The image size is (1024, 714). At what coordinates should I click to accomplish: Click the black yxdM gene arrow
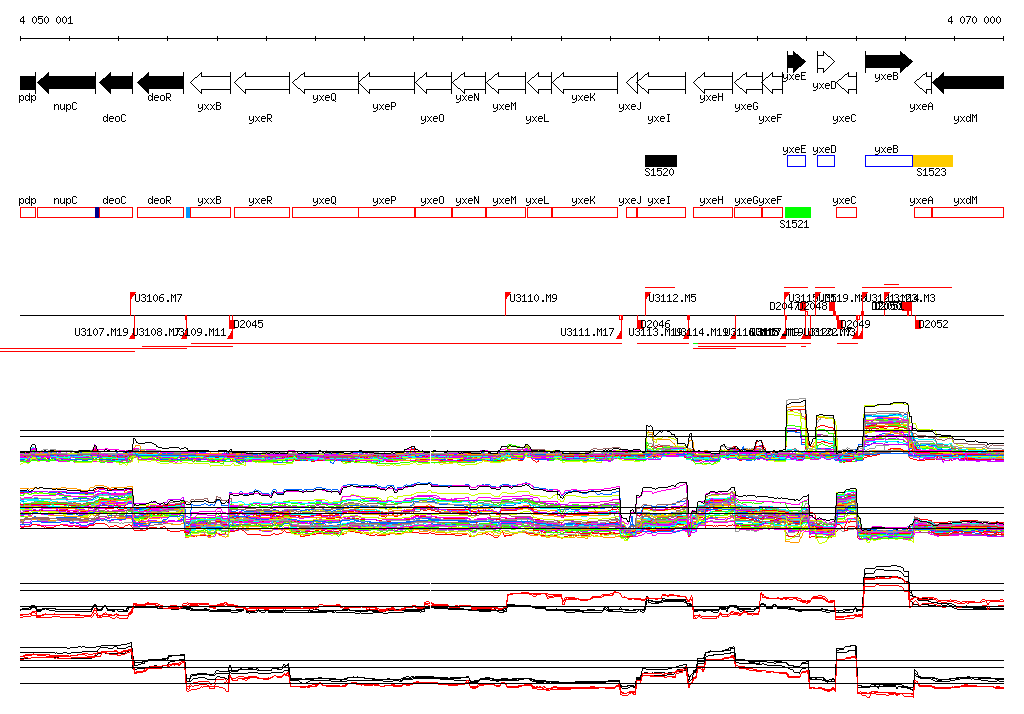click(x=968, y=83)
